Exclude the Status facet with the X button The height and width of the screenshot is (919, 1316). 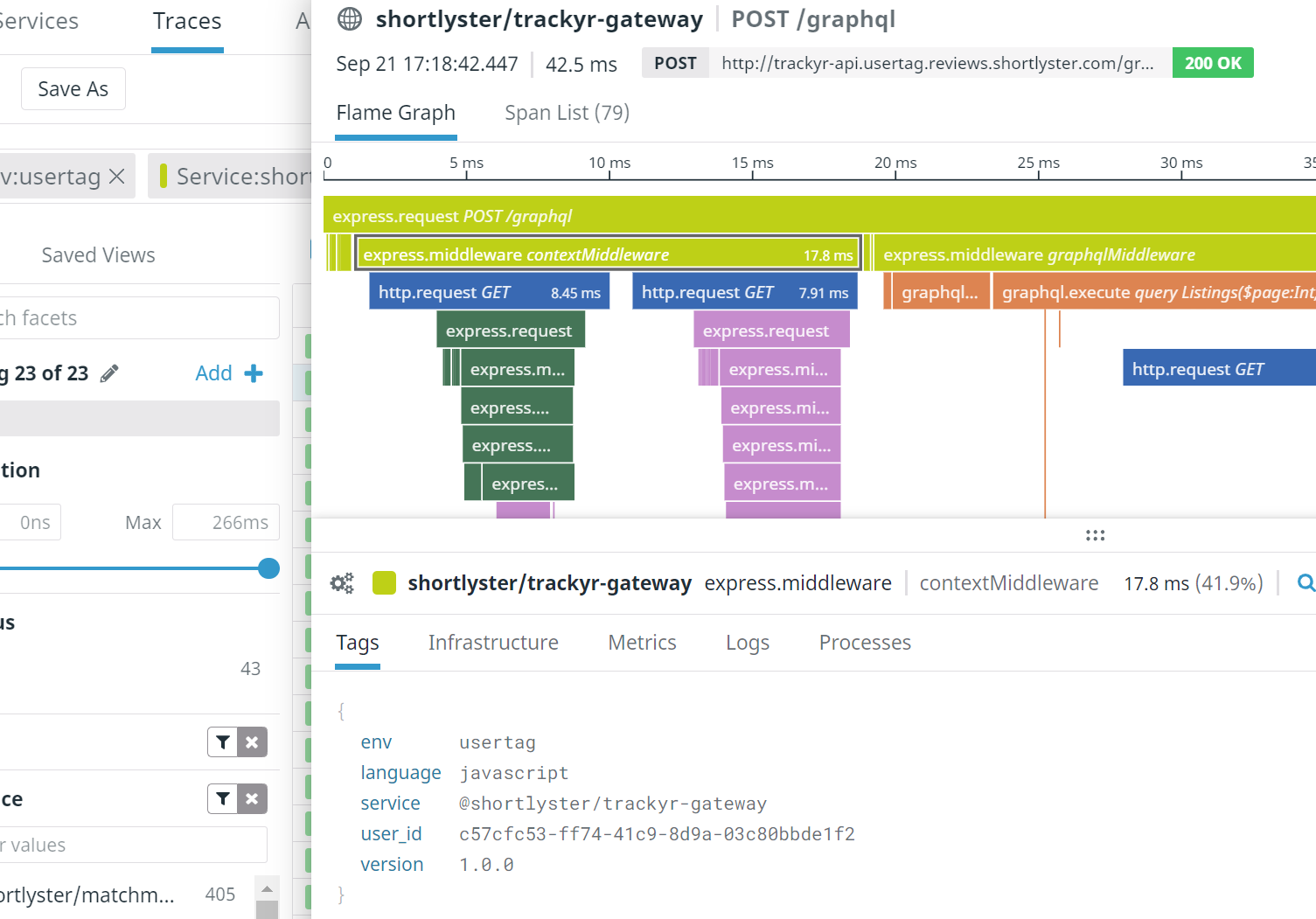252,741
